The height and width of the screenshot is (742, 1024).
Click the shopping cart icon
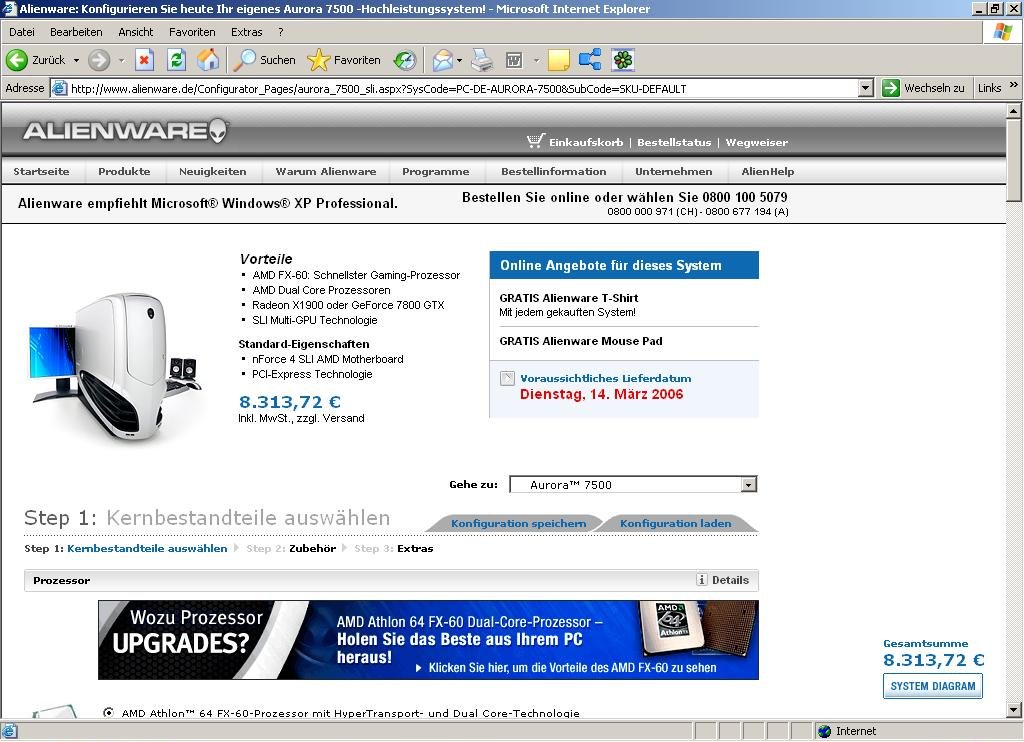pyautogui.click(x=536, y=140)
